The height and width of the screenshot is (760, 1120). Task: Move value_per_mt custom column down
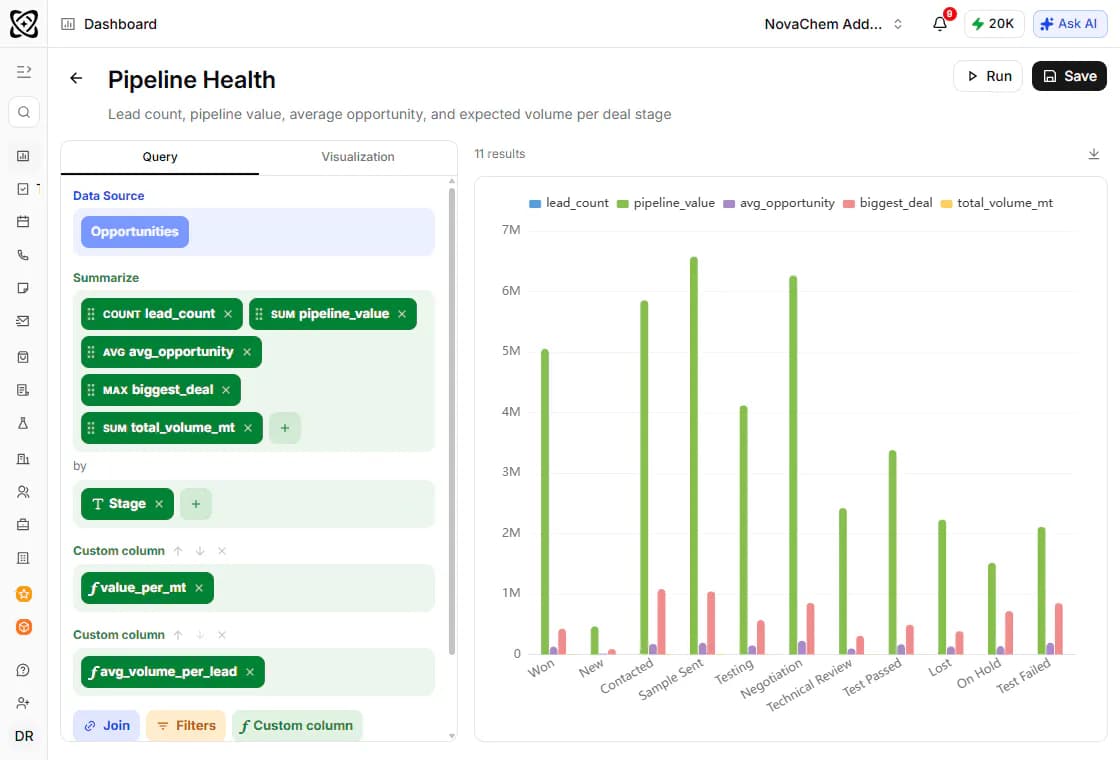point(200,551)
